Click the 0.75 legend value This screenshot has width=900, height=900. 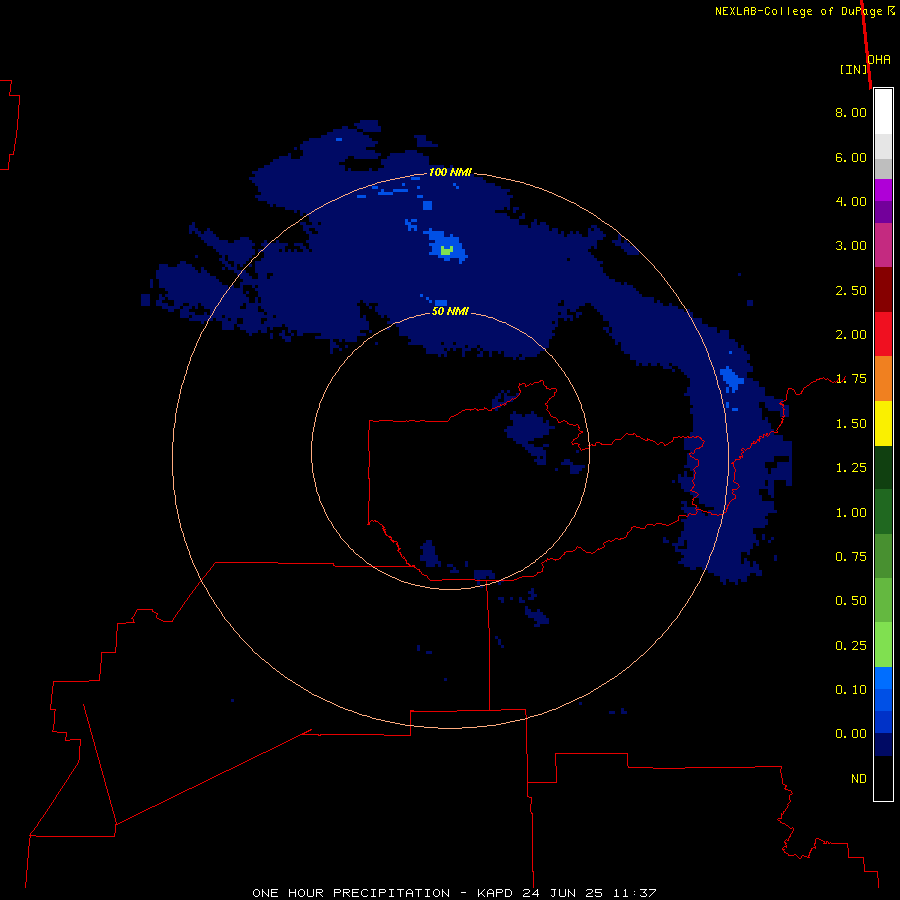(x=851, y=557)
